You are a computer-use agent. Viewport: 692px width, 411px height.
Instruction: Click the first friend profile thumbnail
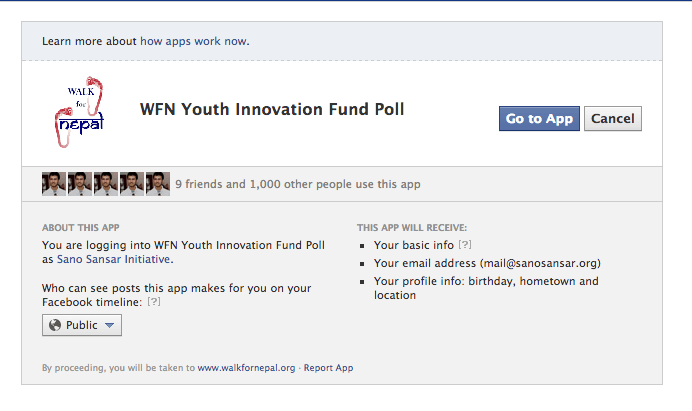pos(54,184)
